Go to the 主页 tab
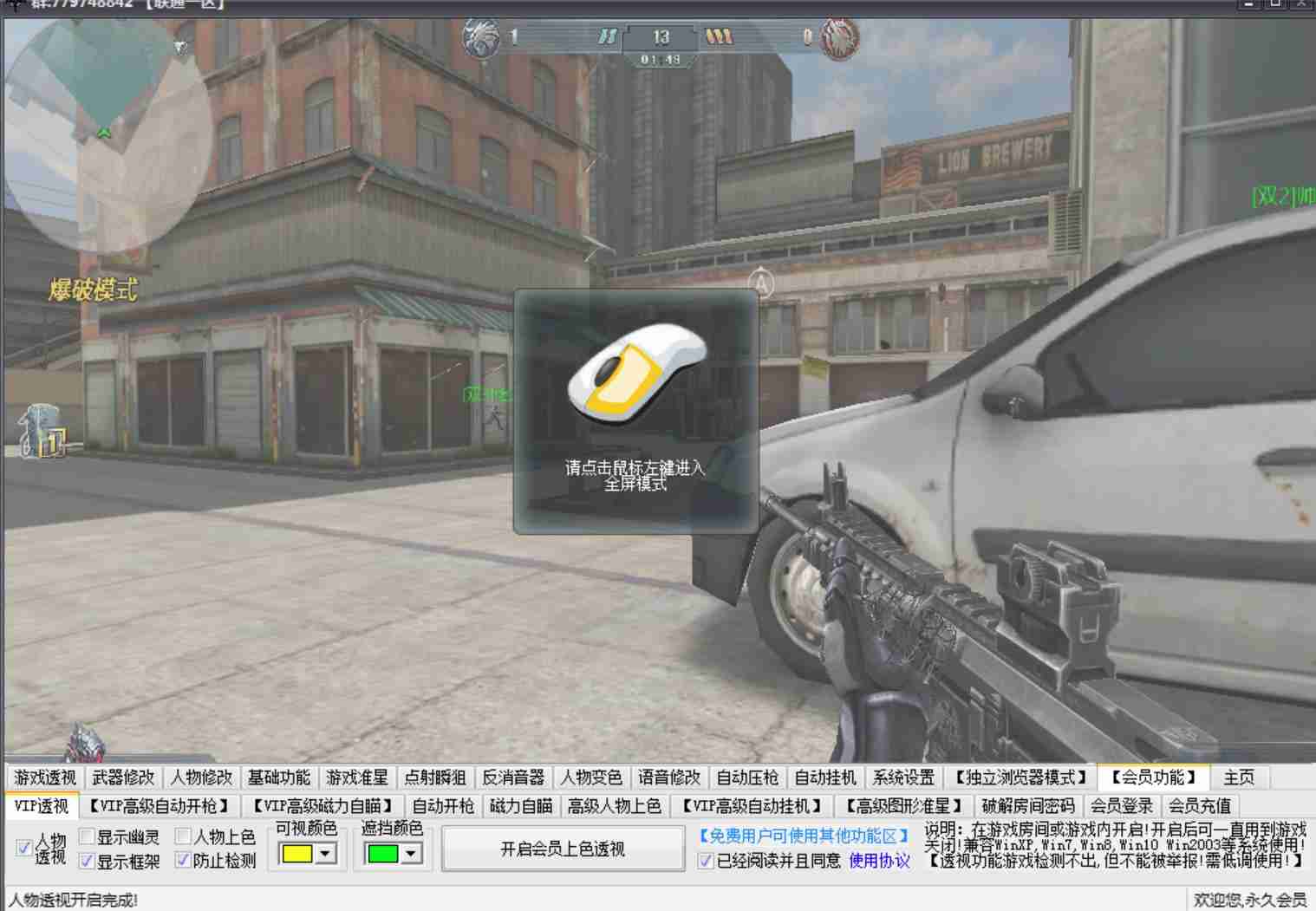This screenshot has width=1316, height=911. (1239, 778)
